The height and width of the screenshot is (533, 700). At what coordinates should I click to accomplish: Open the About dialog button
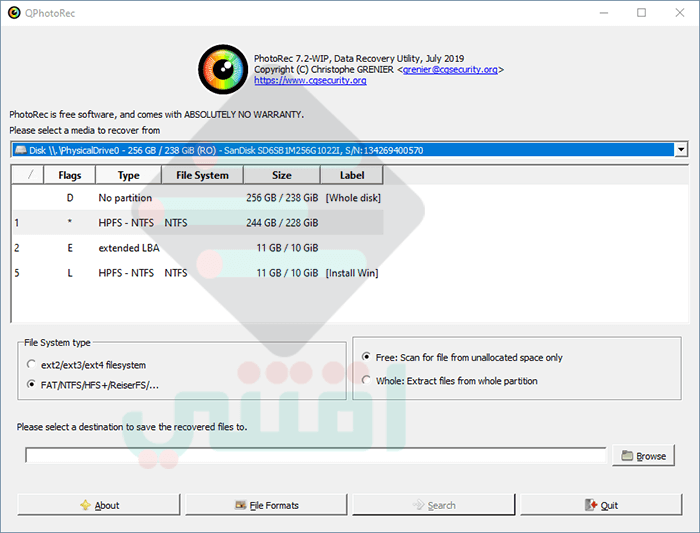point(99,505)
